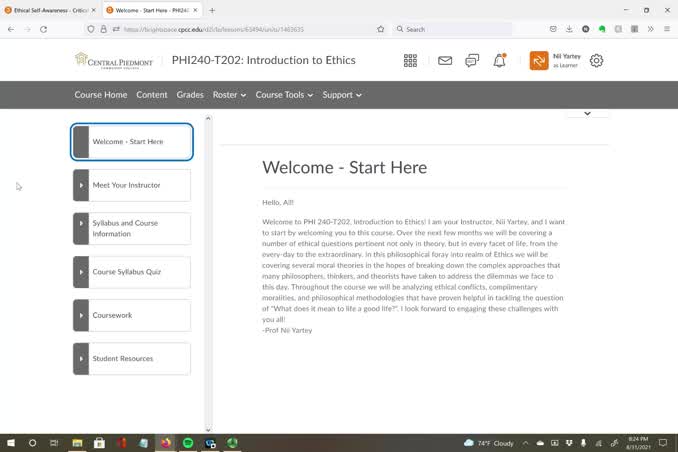
Task: Open Windows Start menu
Action: [10, 442]
